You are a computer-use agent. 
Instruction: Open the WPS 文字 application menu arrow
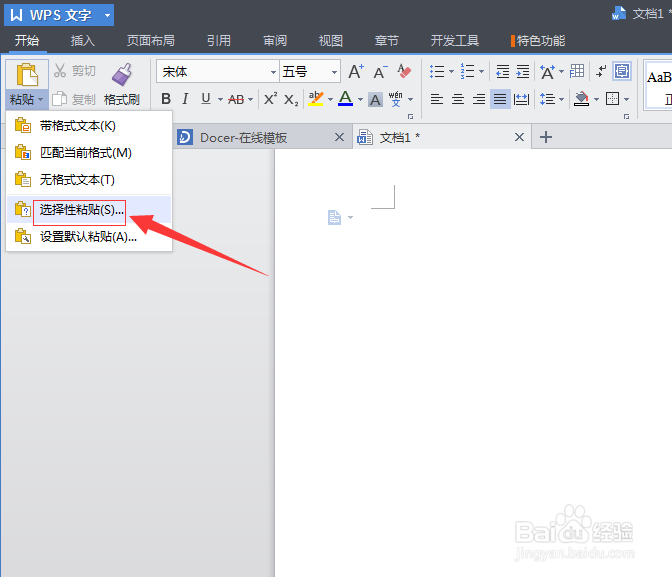[108, 15]
